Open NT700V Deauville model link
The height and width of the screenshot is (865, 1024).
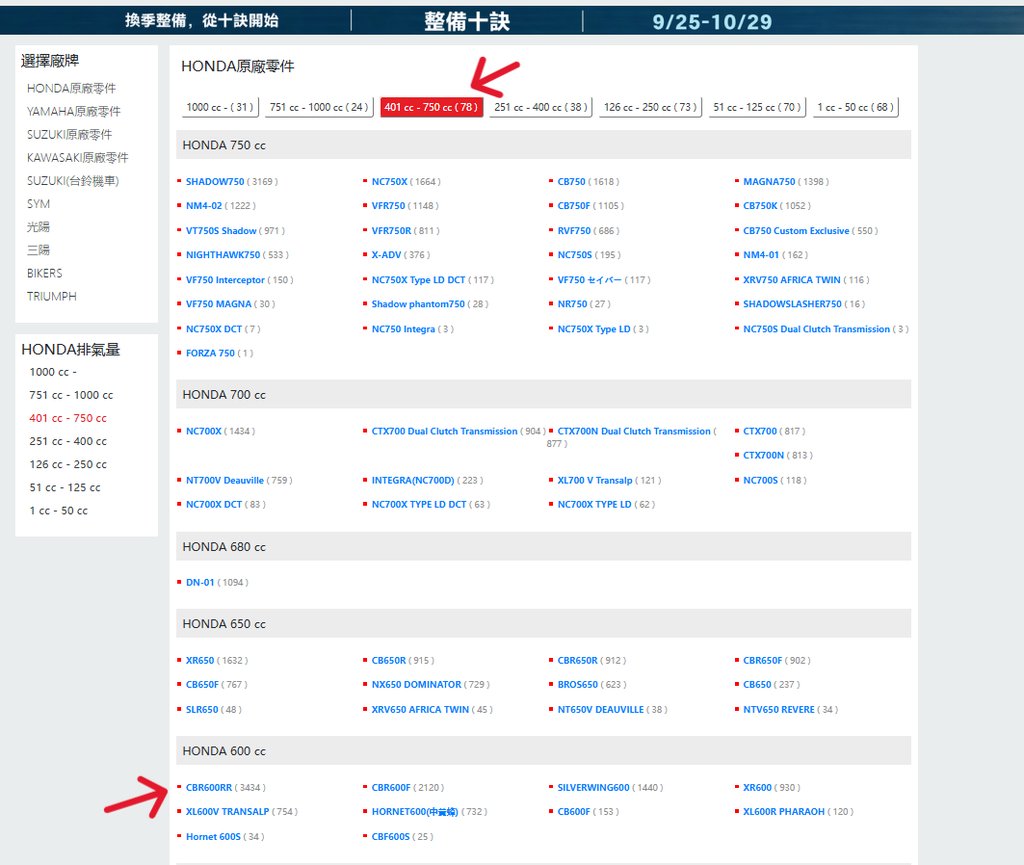point(225,480)
